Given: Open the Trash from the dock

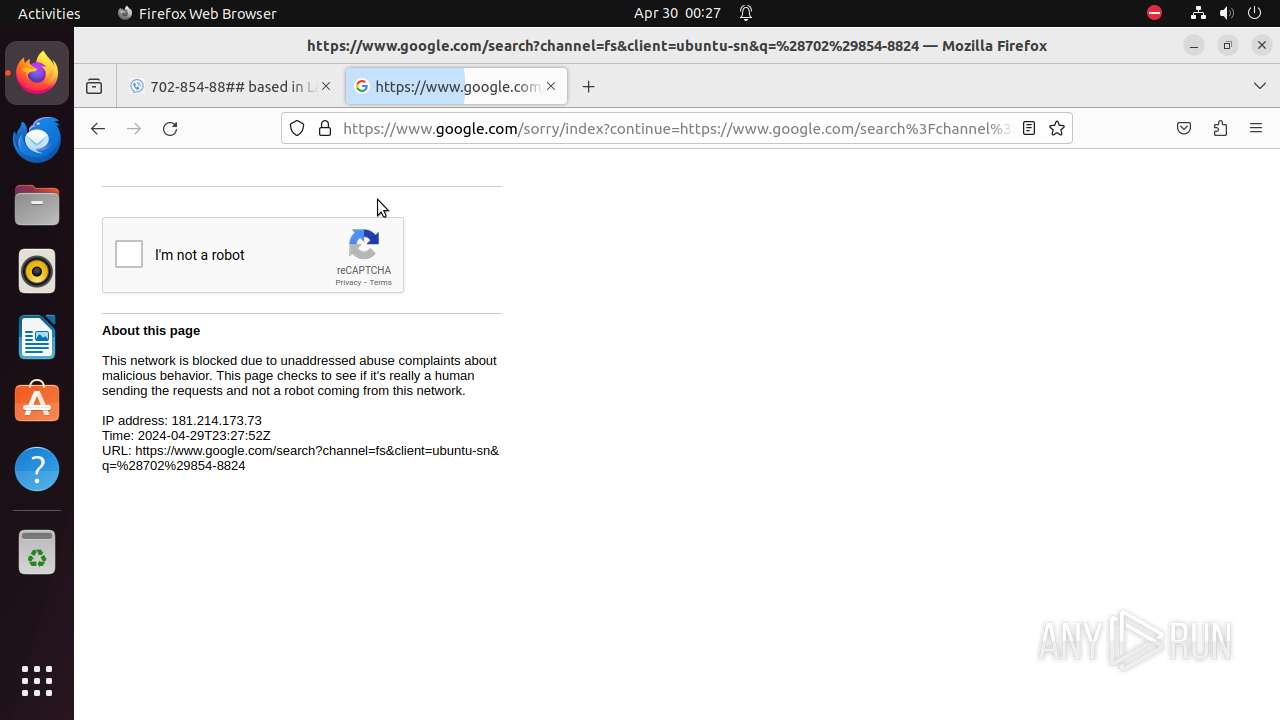Looking at the screenshot, I should [37, 552].
